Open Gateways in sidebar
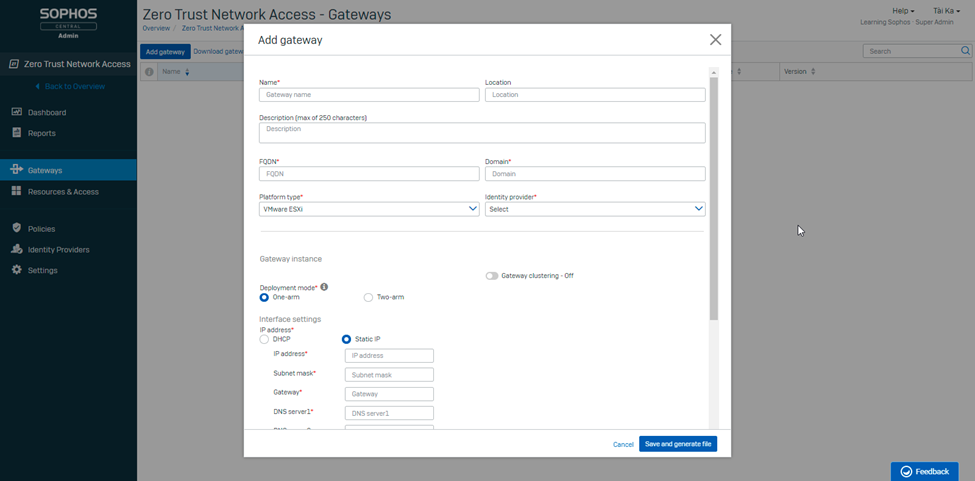The height and width of the screenshot is (481, 975). tap(68, 170)
